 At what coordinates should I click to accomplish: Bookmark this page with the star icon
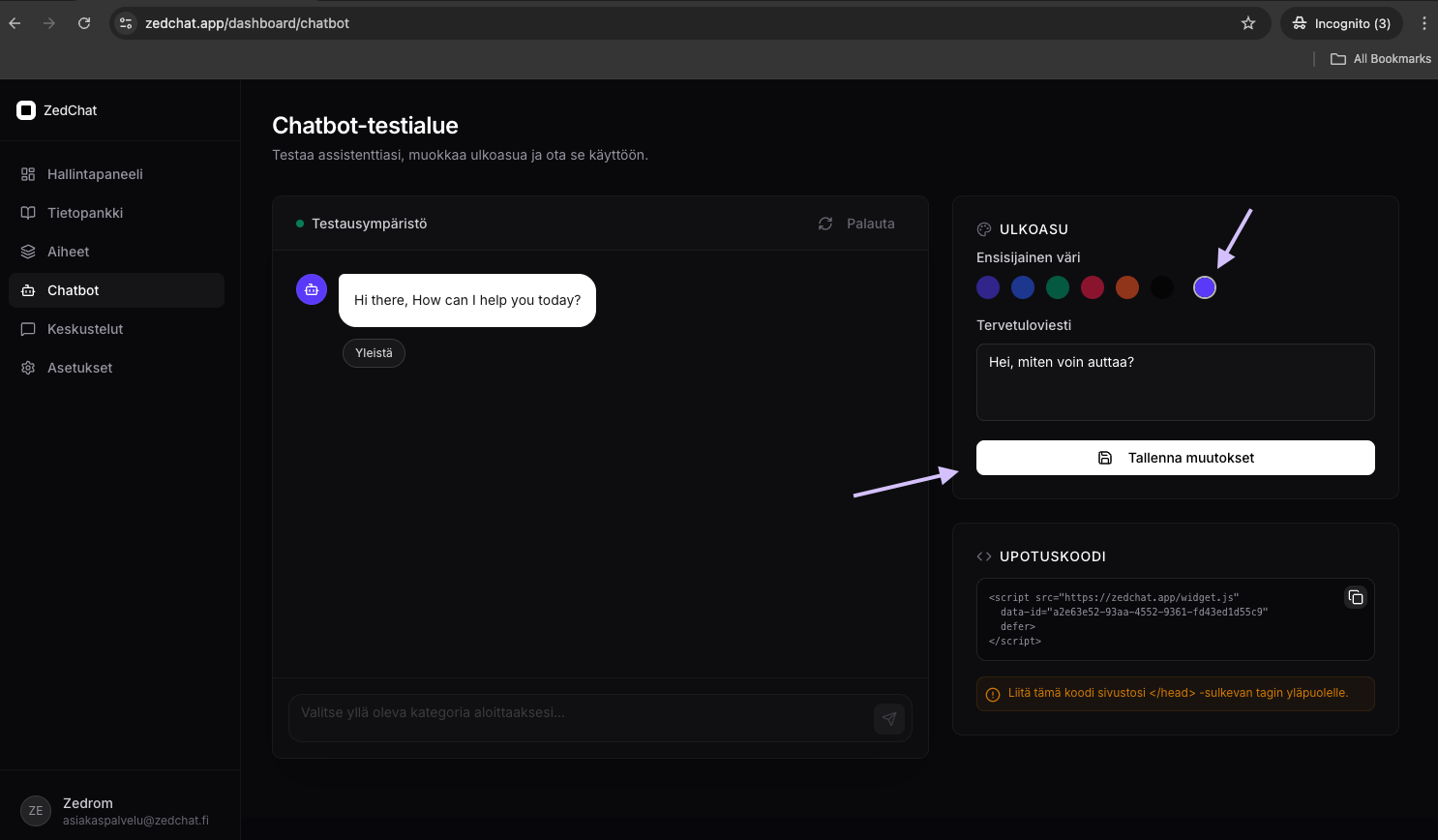click(x=1248, y=23)
